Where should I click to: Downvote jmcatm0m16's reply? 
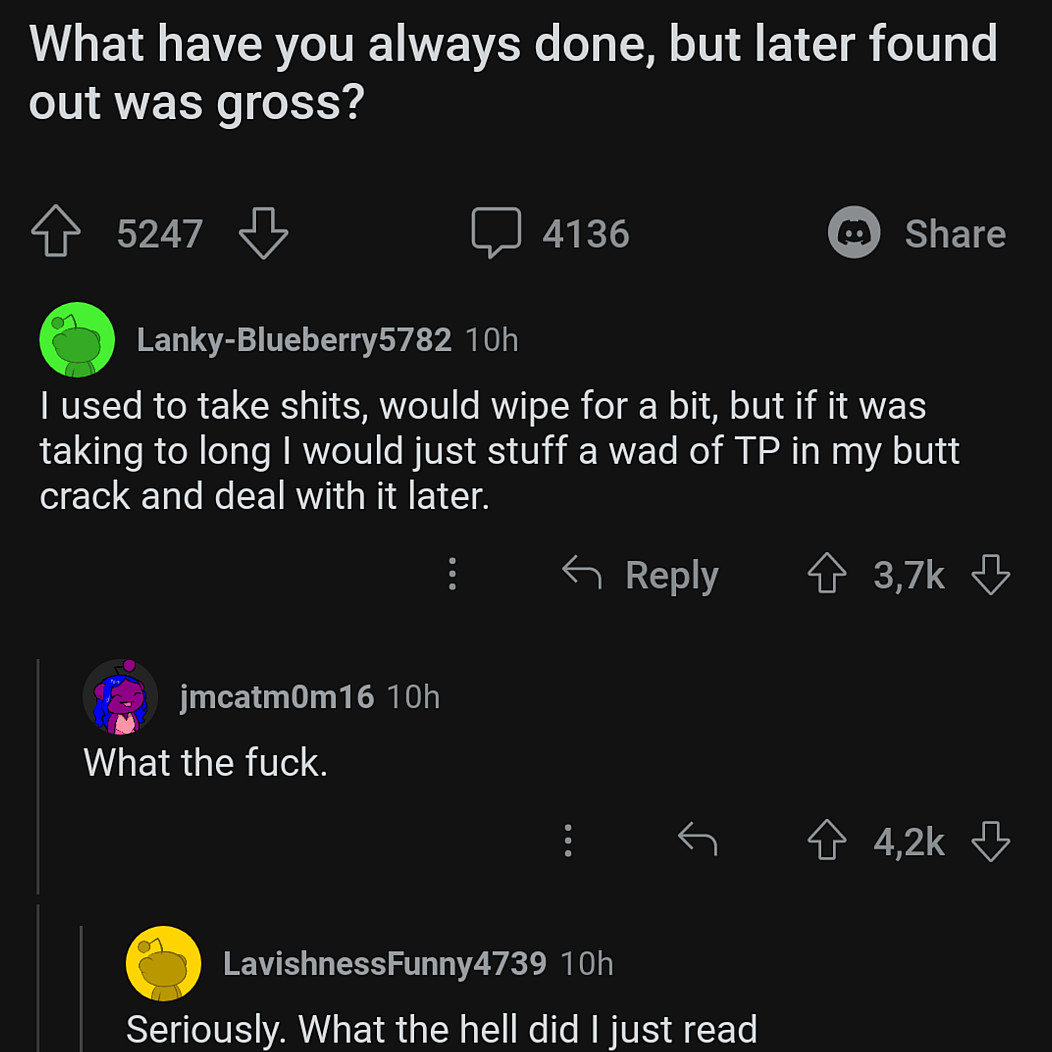[991, 841]
